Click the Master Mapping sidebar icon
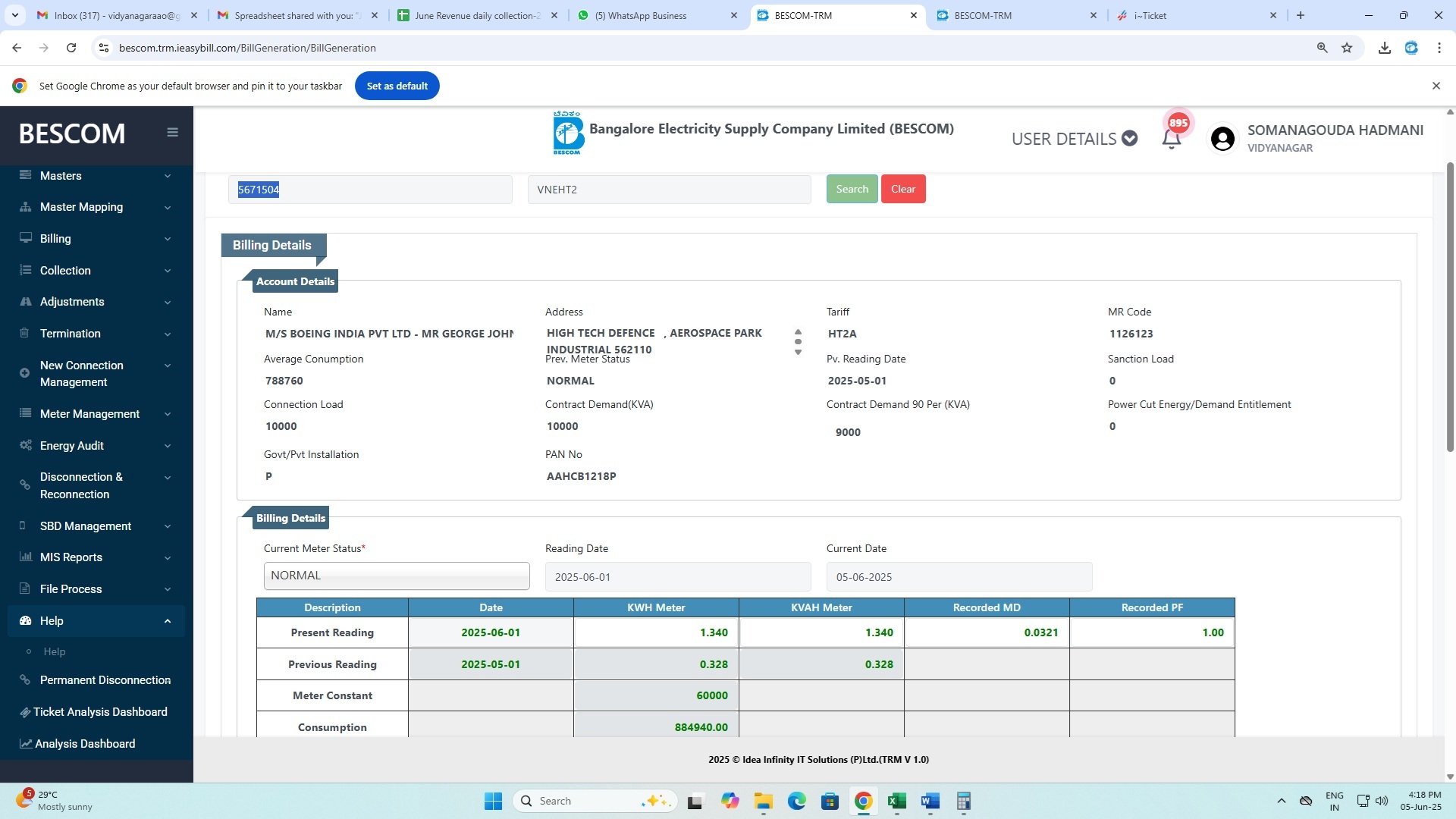The width and height of the screenshot is (1456, 819). [25, 207]
